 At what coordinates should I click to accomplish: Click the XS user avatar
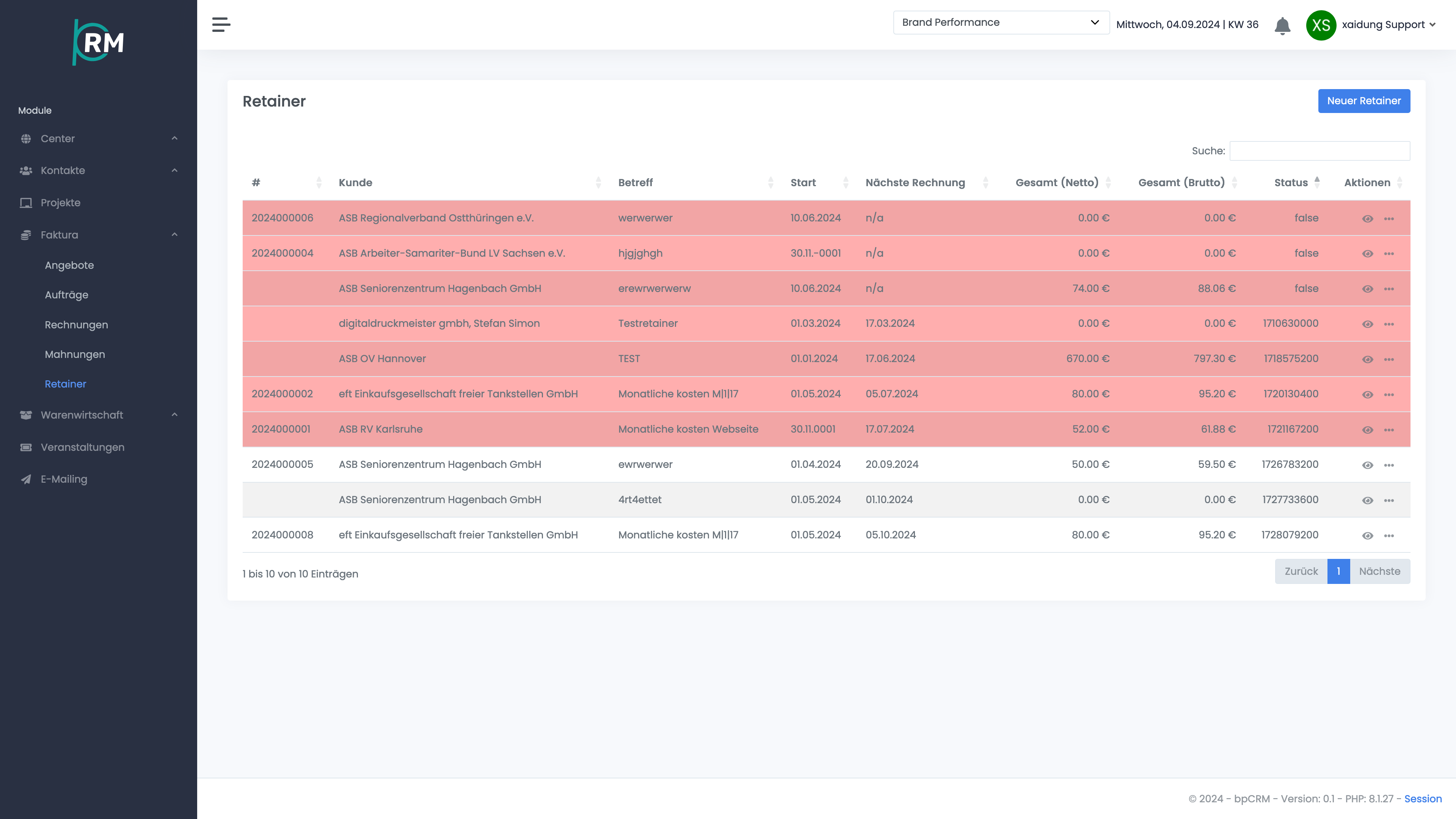click(x=1321, y=25)
